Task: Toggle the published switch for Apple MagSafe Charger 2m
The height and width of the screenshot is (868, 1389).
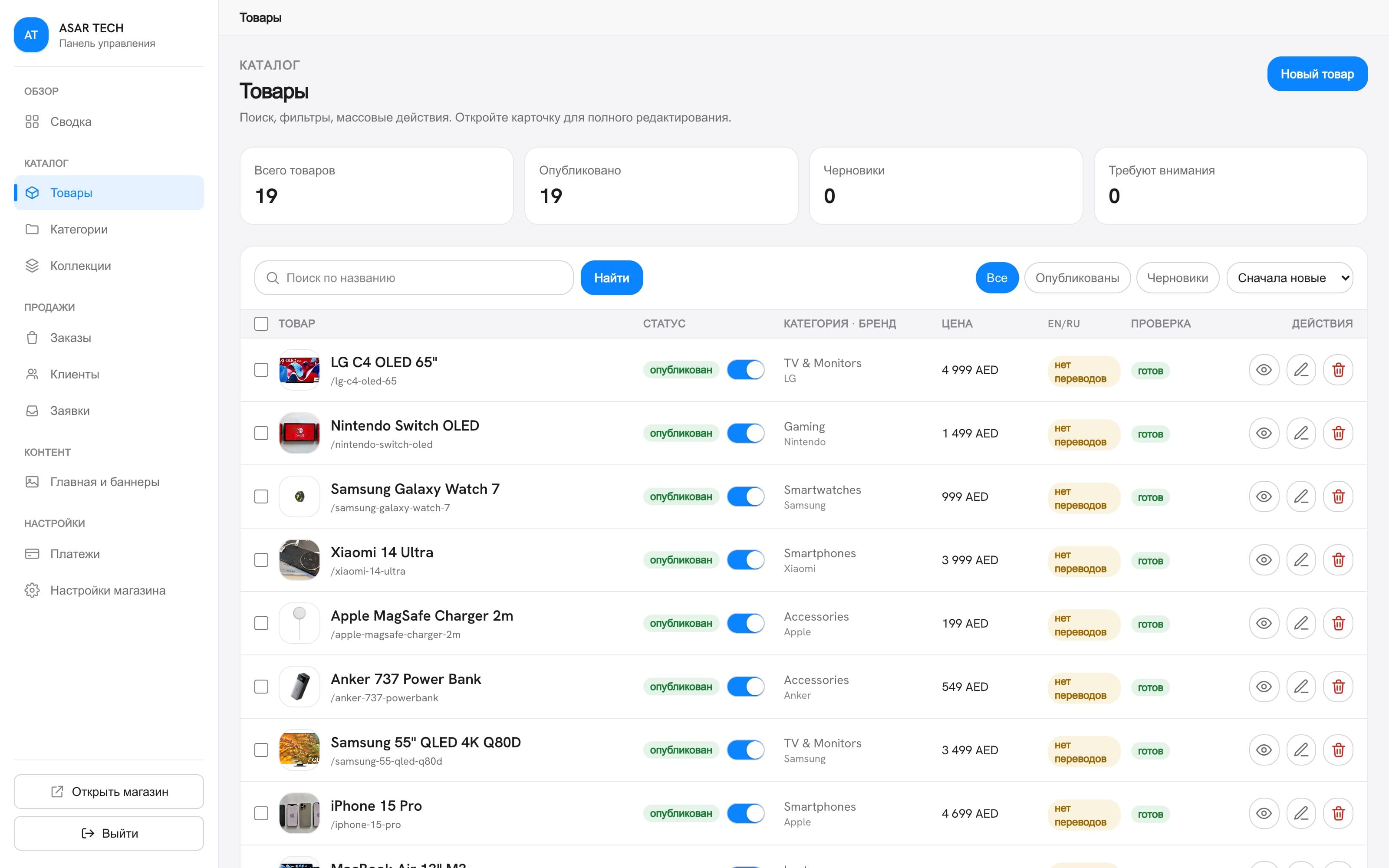Action: 746,624
